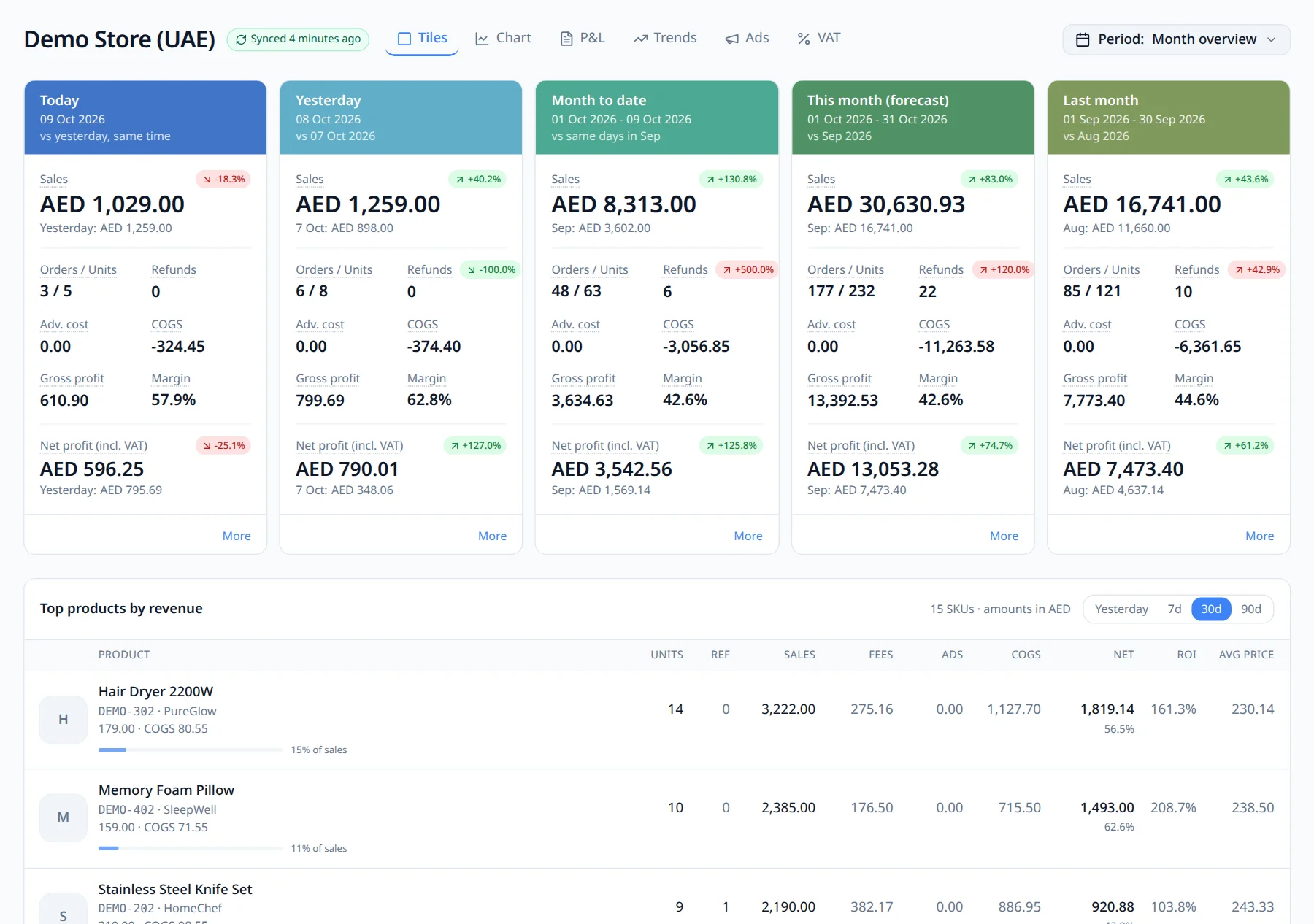Click the Today tile header
1314x924 pixels.
(x=145, y=118)
